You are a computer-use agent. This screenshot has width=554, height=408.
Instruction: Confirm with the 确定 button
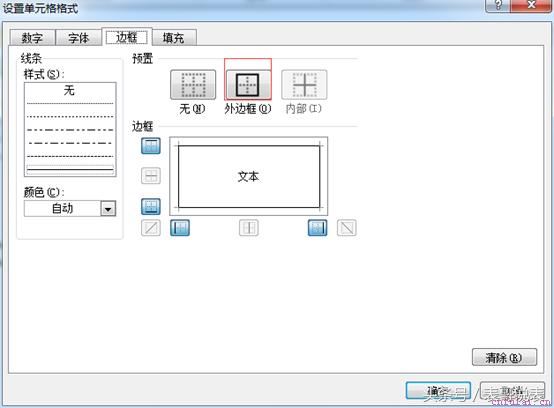pyautogui.click(x=438, y=391)
